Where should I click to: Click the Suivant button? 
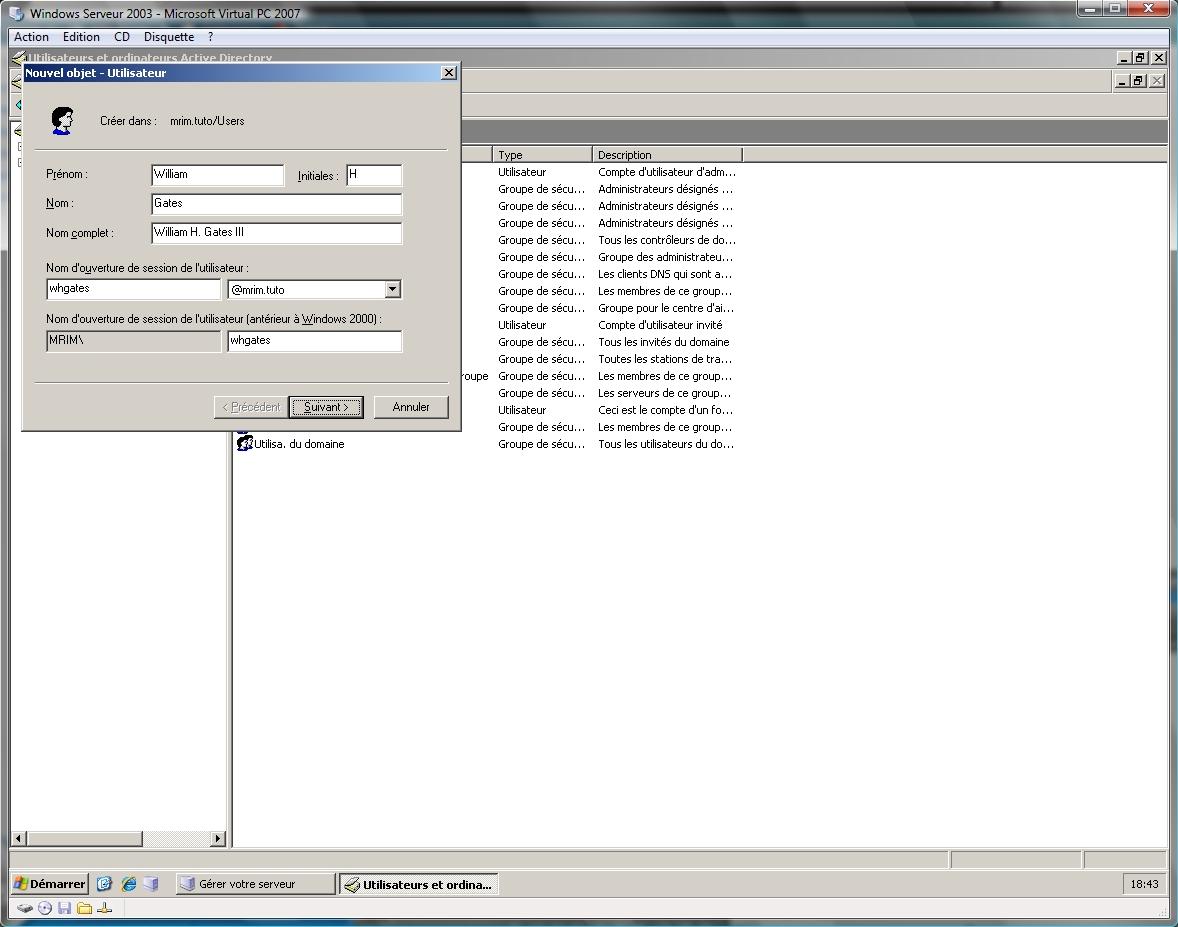pyautogui.click(x=326, y=407)
